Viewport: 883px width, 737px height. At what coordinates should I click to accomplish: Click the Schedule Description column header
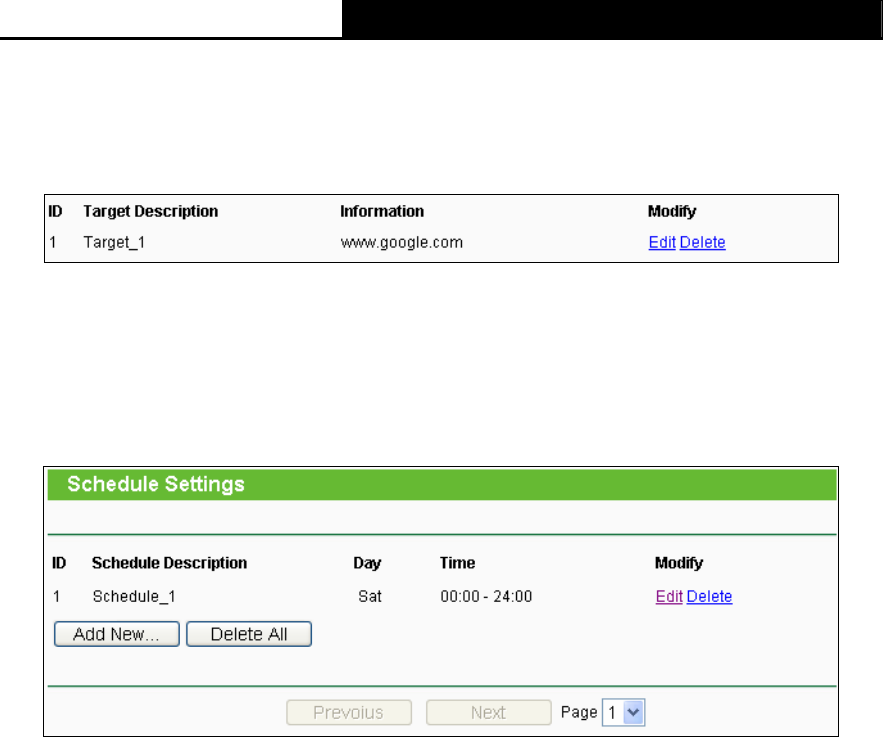[x=170, y=563]
